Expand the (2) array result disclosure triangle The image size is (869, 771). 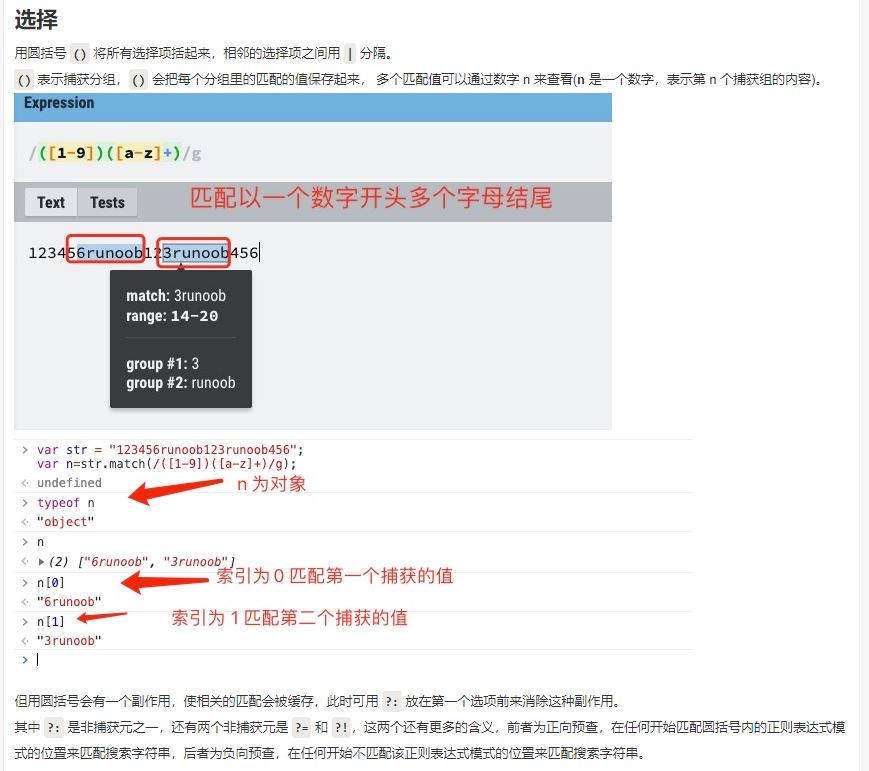pyautogui.click(x=41, y=561)
